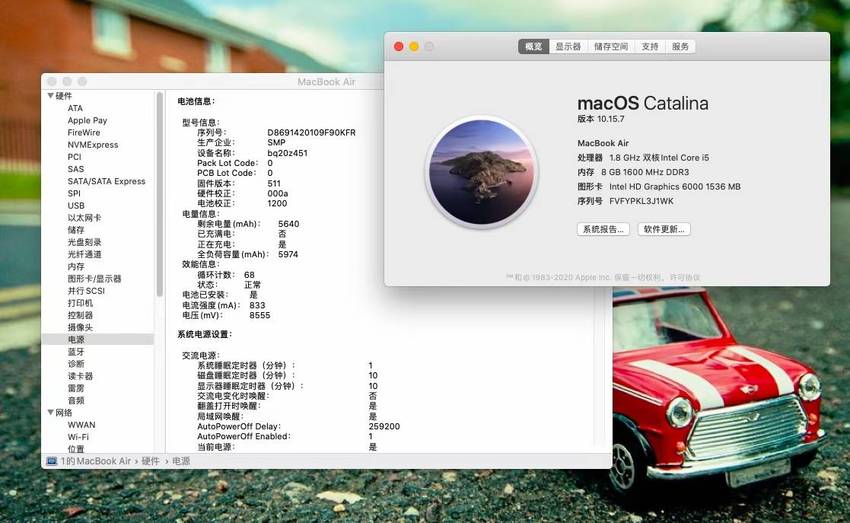The height and width of the screenshot is (523, 850).
Task: Switch to the 显示器 tab
Action: (568, 47)
